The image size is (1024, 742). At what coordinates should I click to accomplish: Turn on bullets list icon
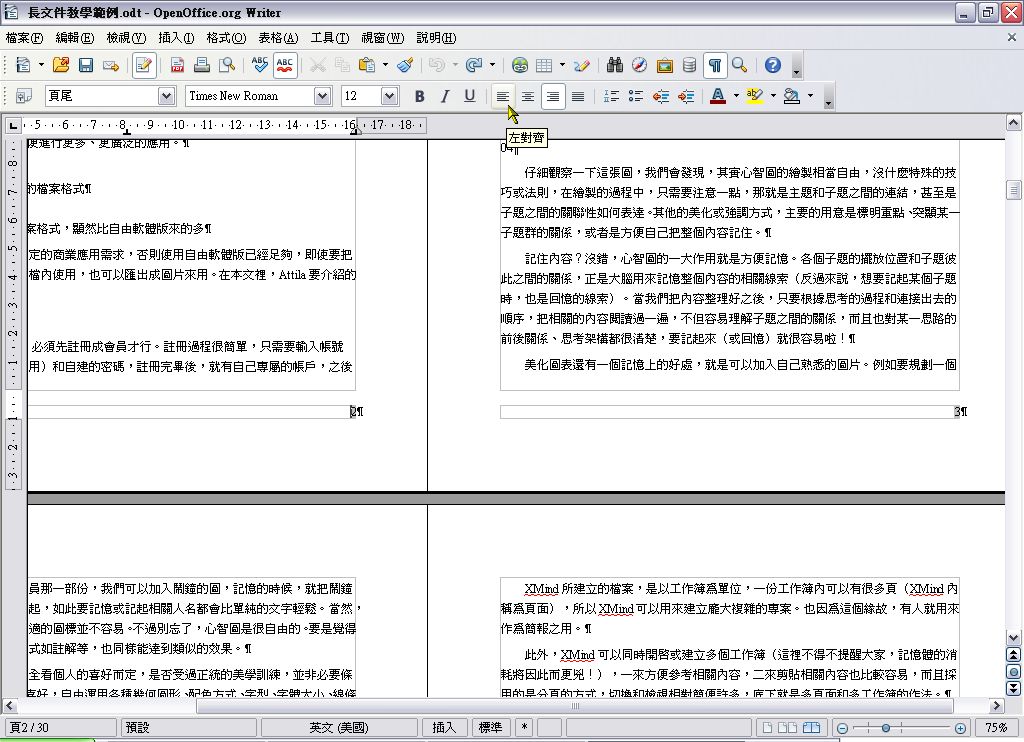635,96
